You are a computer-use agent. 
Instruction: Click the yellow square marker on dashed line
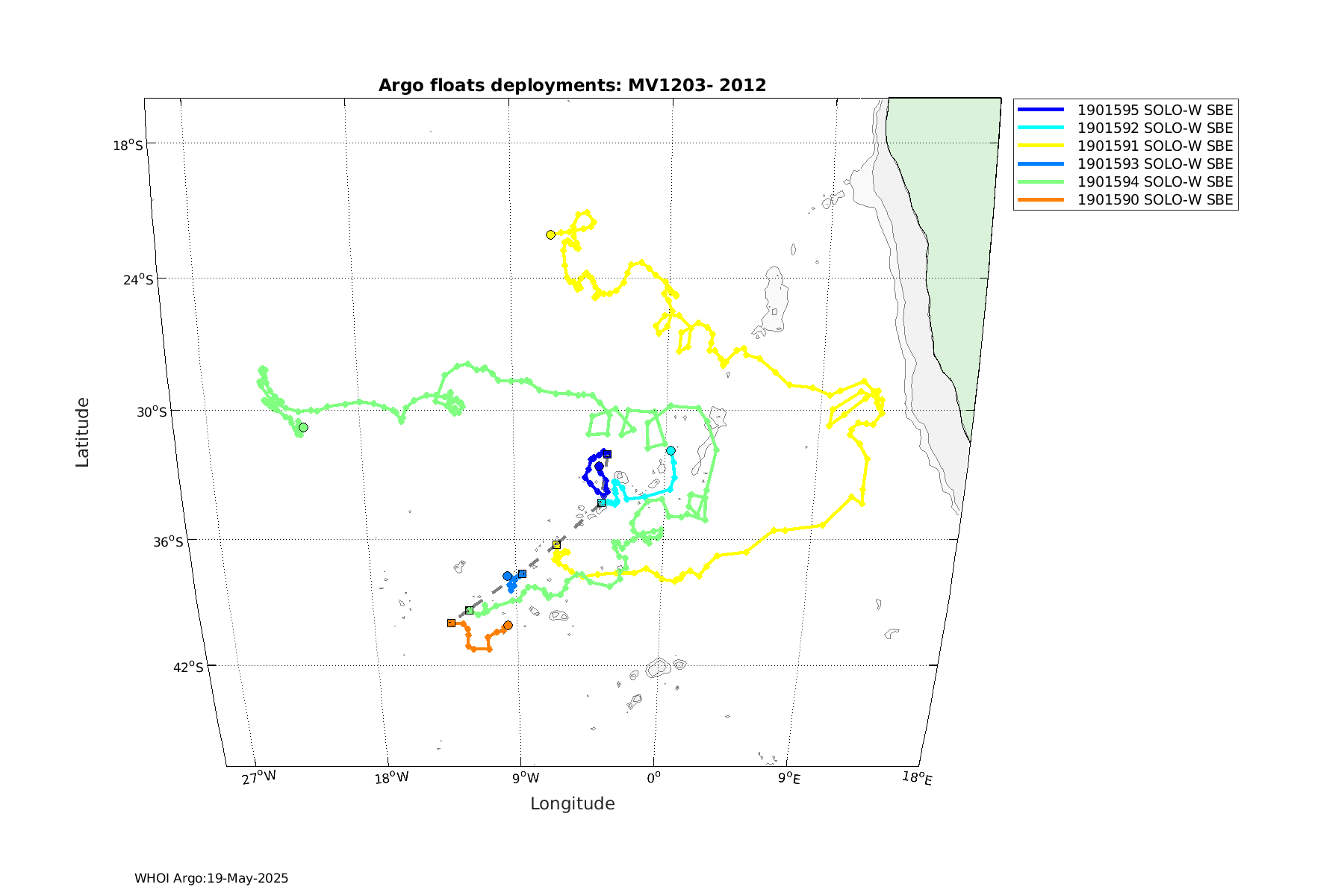pyautogui.click(x=556, y=545)
